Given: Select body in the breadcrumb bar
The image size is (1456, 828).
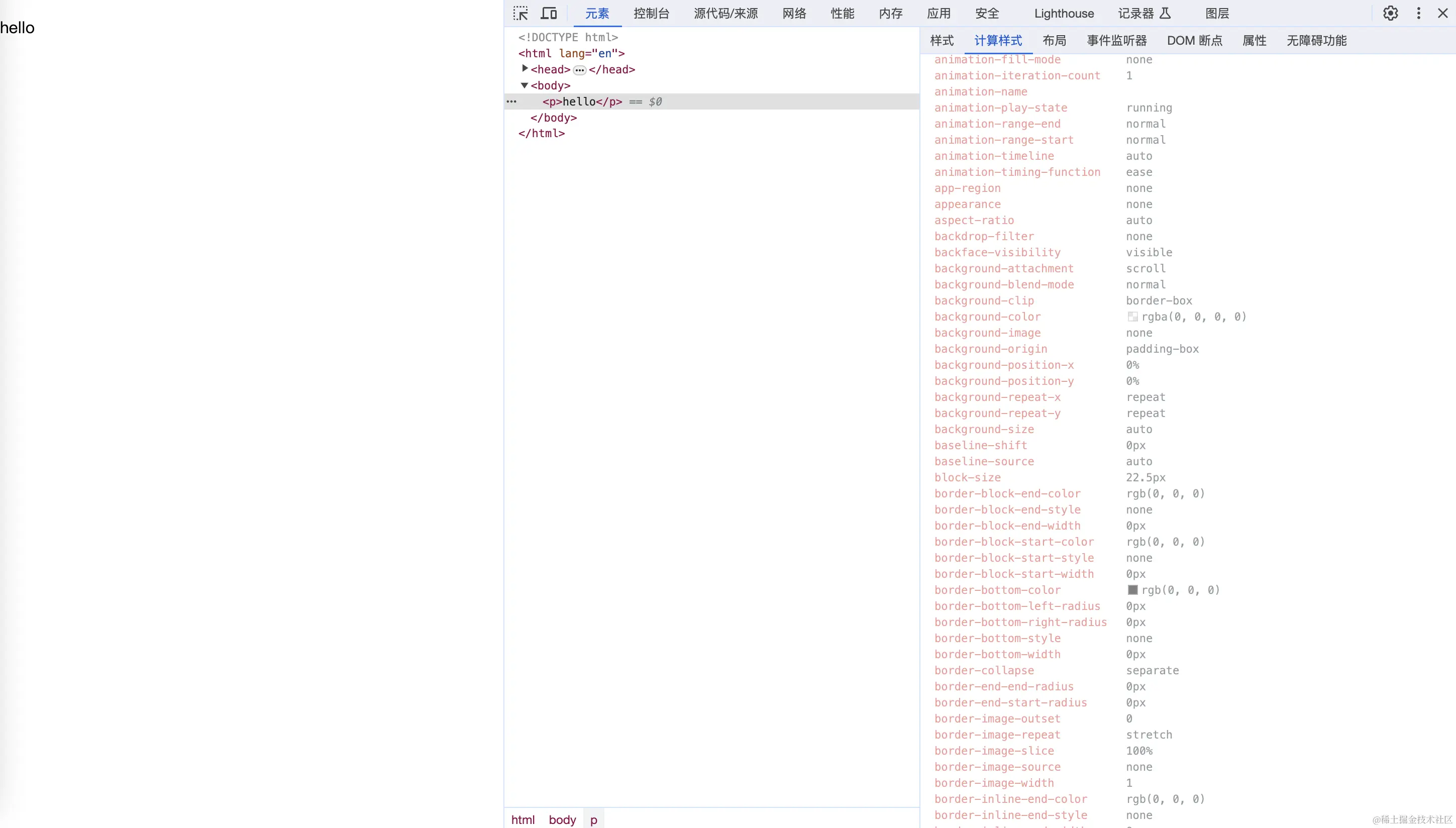Looking at the screenshot, I should click(x=562, y=819).
